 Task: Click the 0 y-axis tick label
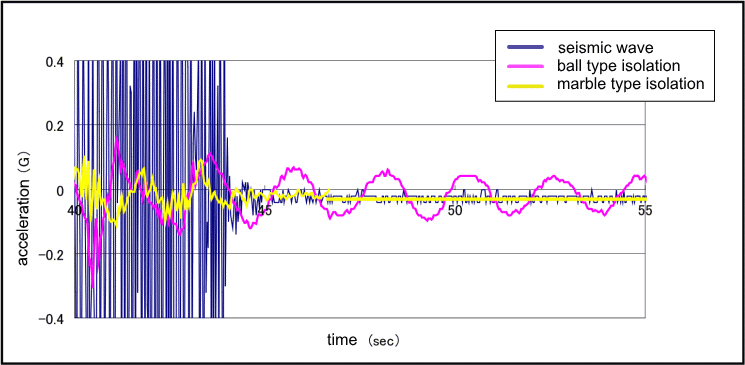tap(61, 192)
